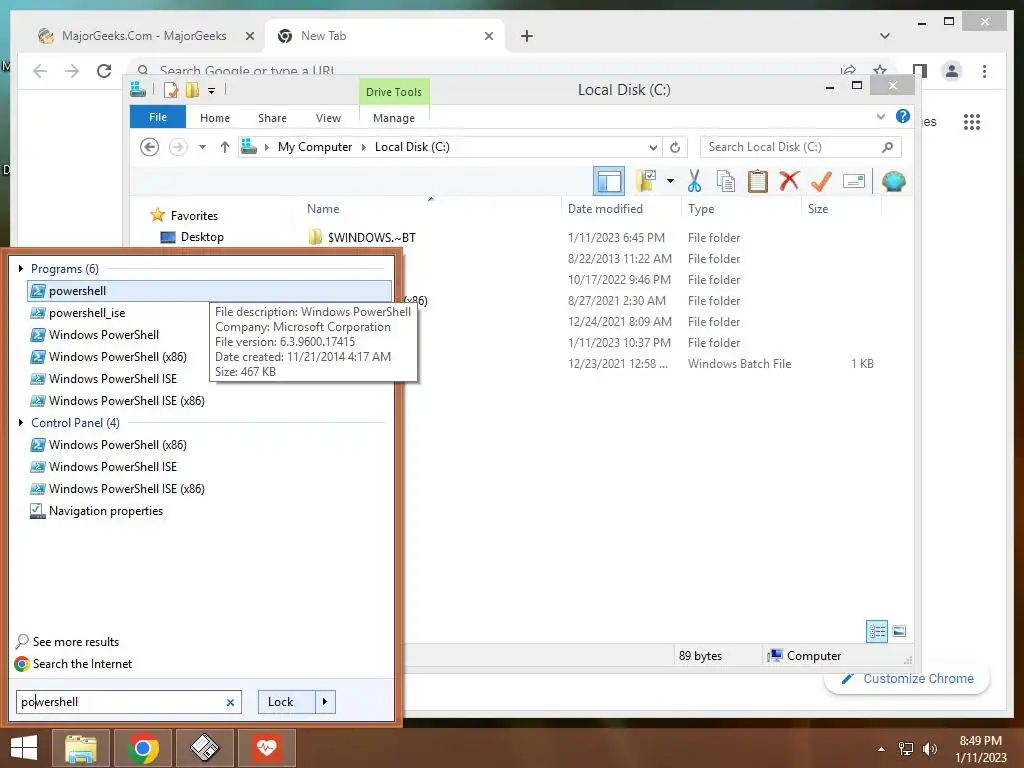Clear the powershell search box with X
This screenshot has width=1024, height=768.
pos(230,702)
